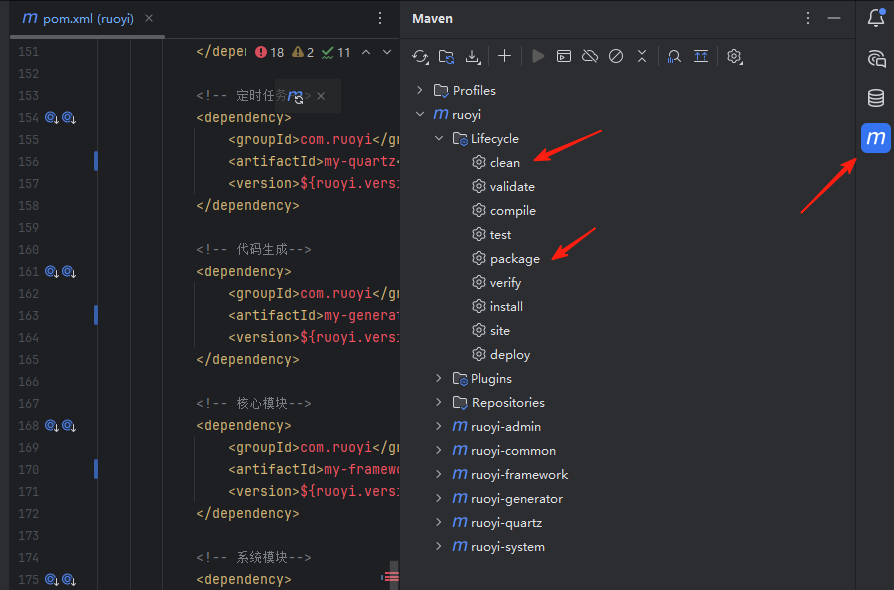Open the Database tool window icon

(x=875, y=98)
